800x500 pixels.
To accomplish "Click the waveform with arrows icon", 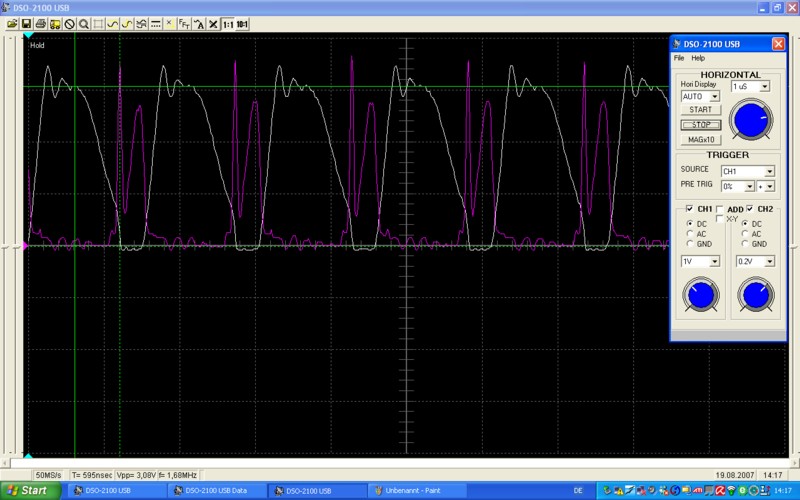I will pos(141,24).
